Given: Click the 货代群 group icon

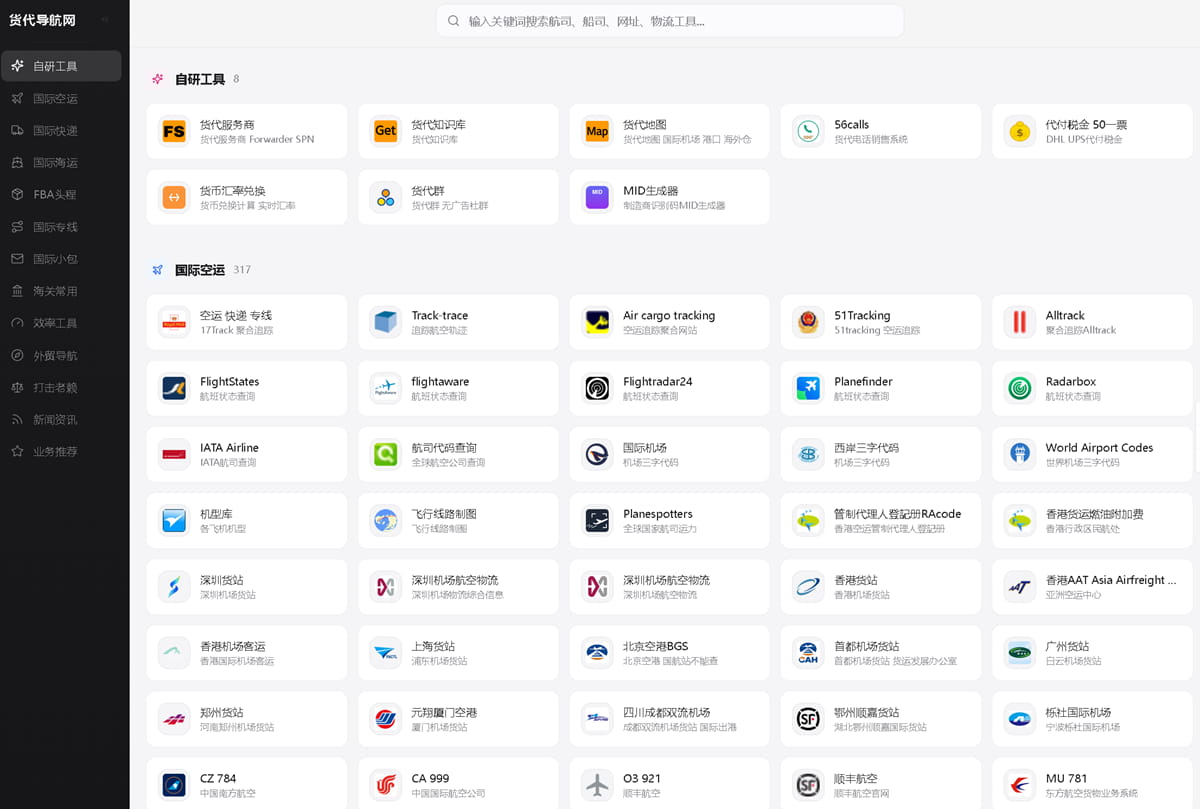Looking at the screenshot, I should pyautogui.click(x=385, y=197).
